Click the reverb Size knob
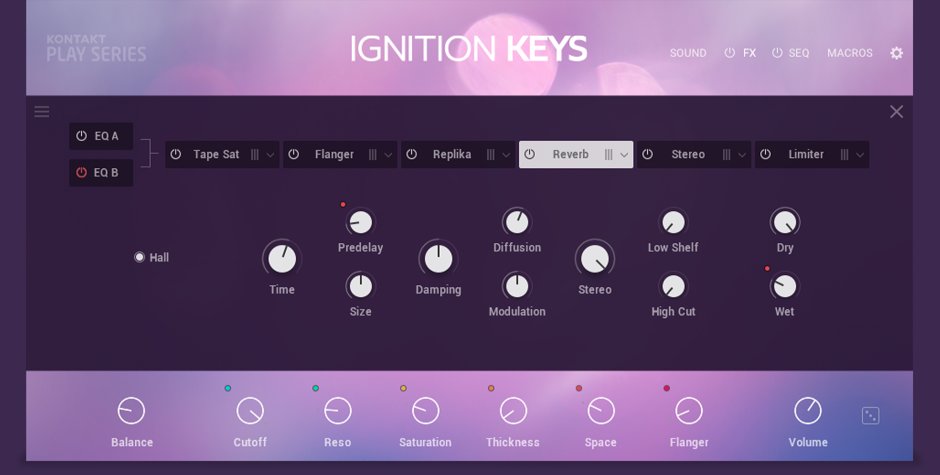Screen dimensions: 940x475 tap(360, 286)
